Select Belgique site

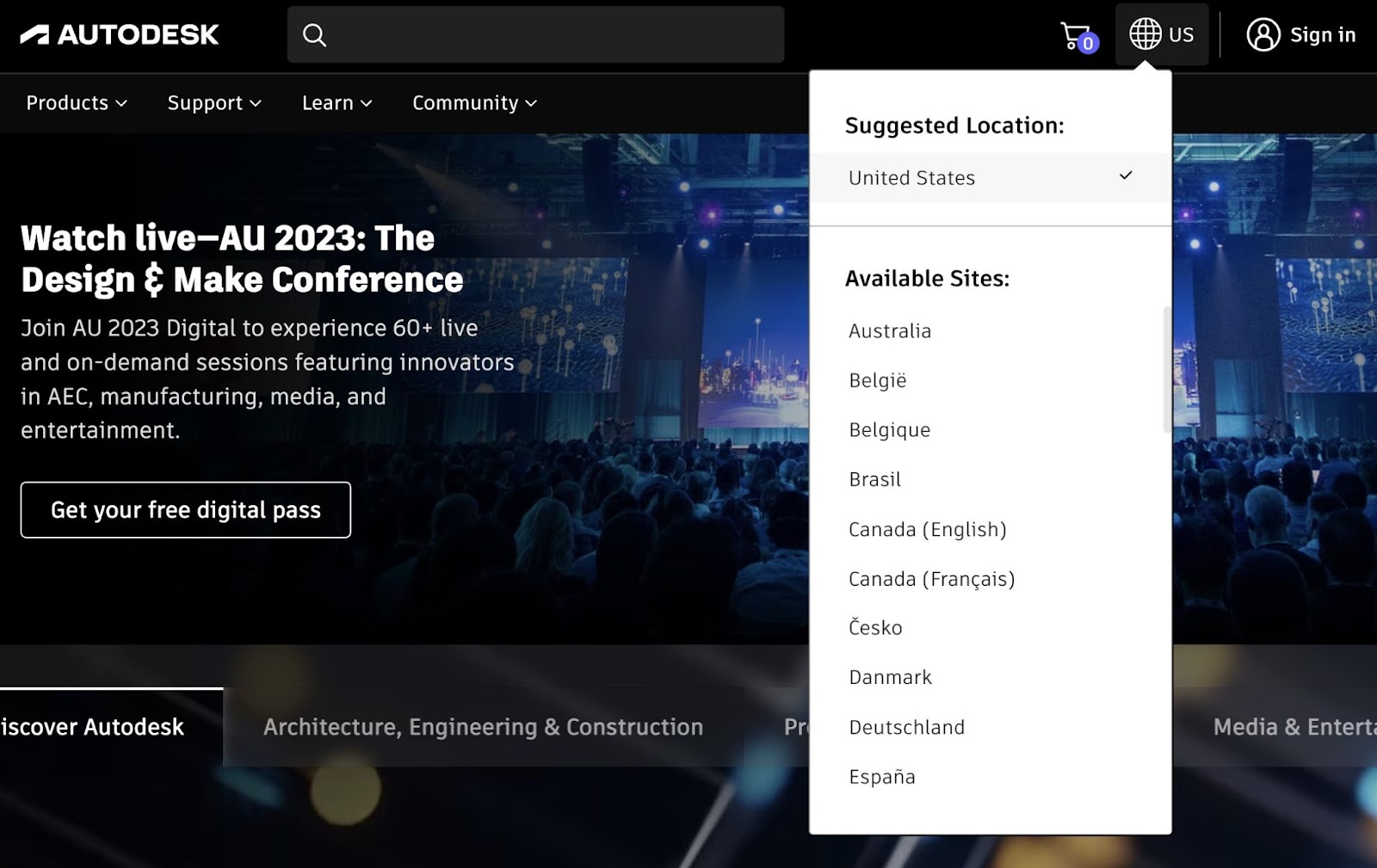tap(889, 430)
